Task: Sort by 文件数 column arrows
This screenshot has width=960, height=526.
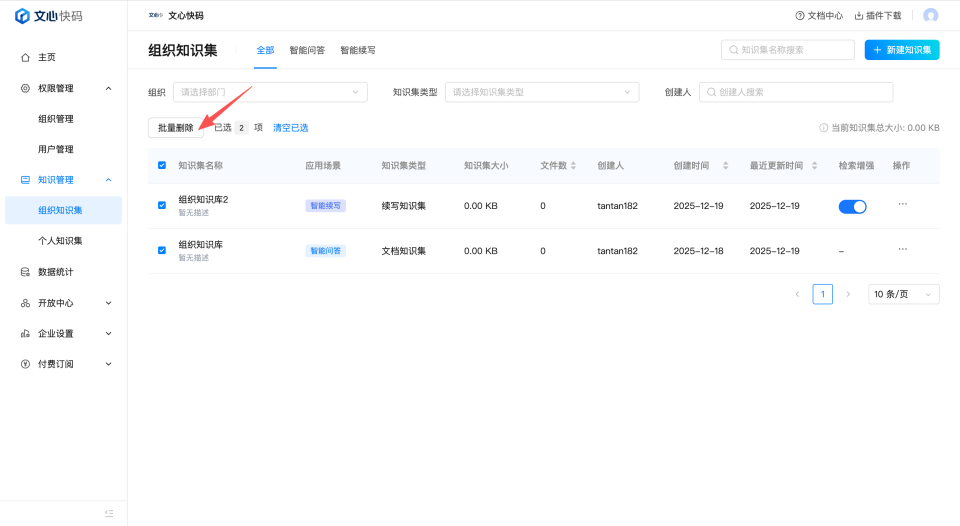Action: [x=573, y=165]
